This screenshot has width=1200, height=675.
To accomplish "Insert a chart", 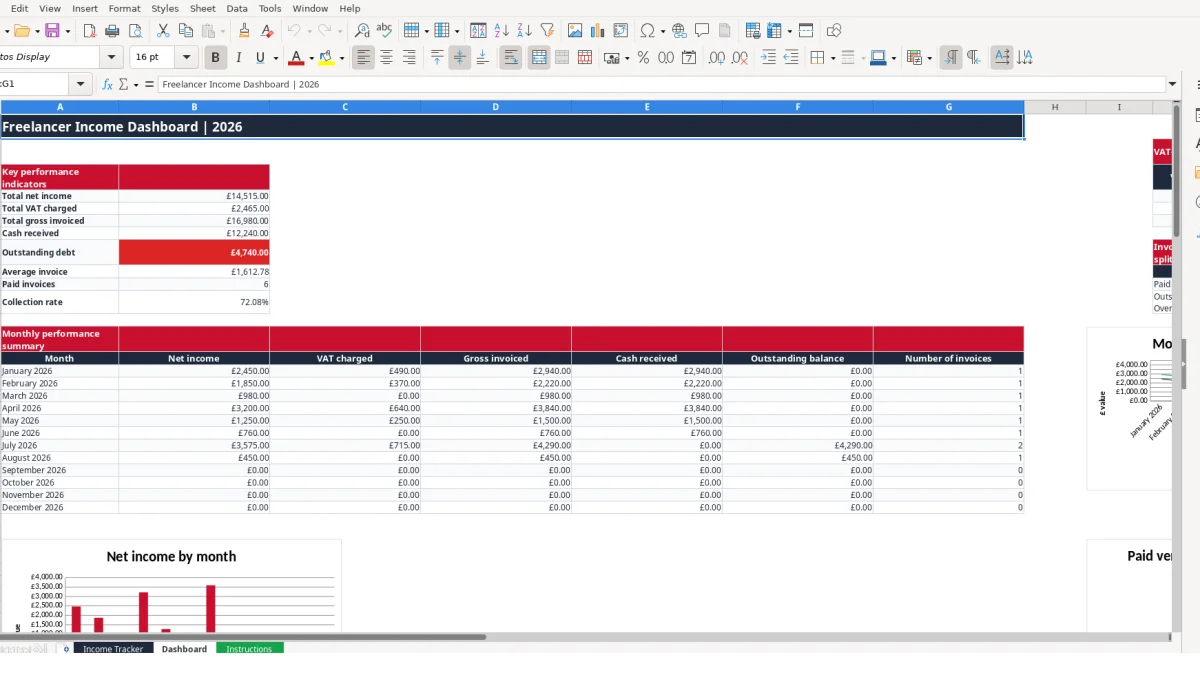I will pyautogui.click(x=598, y=31).
